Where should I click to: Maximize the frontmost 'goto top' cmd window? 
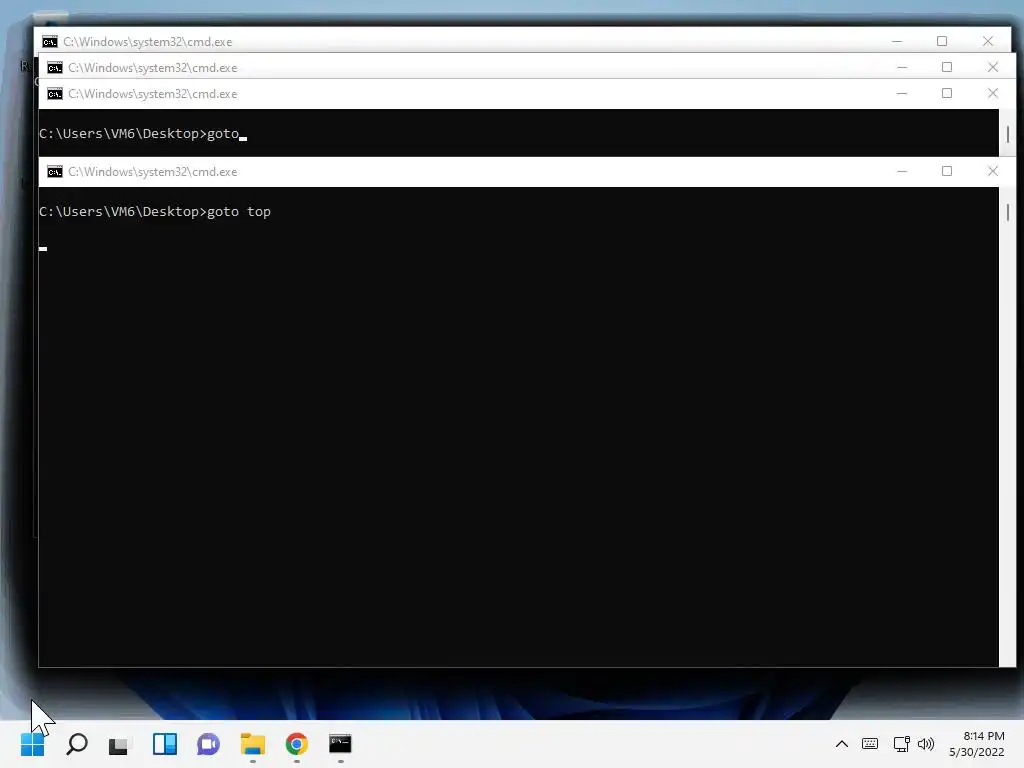coord(947,171)
